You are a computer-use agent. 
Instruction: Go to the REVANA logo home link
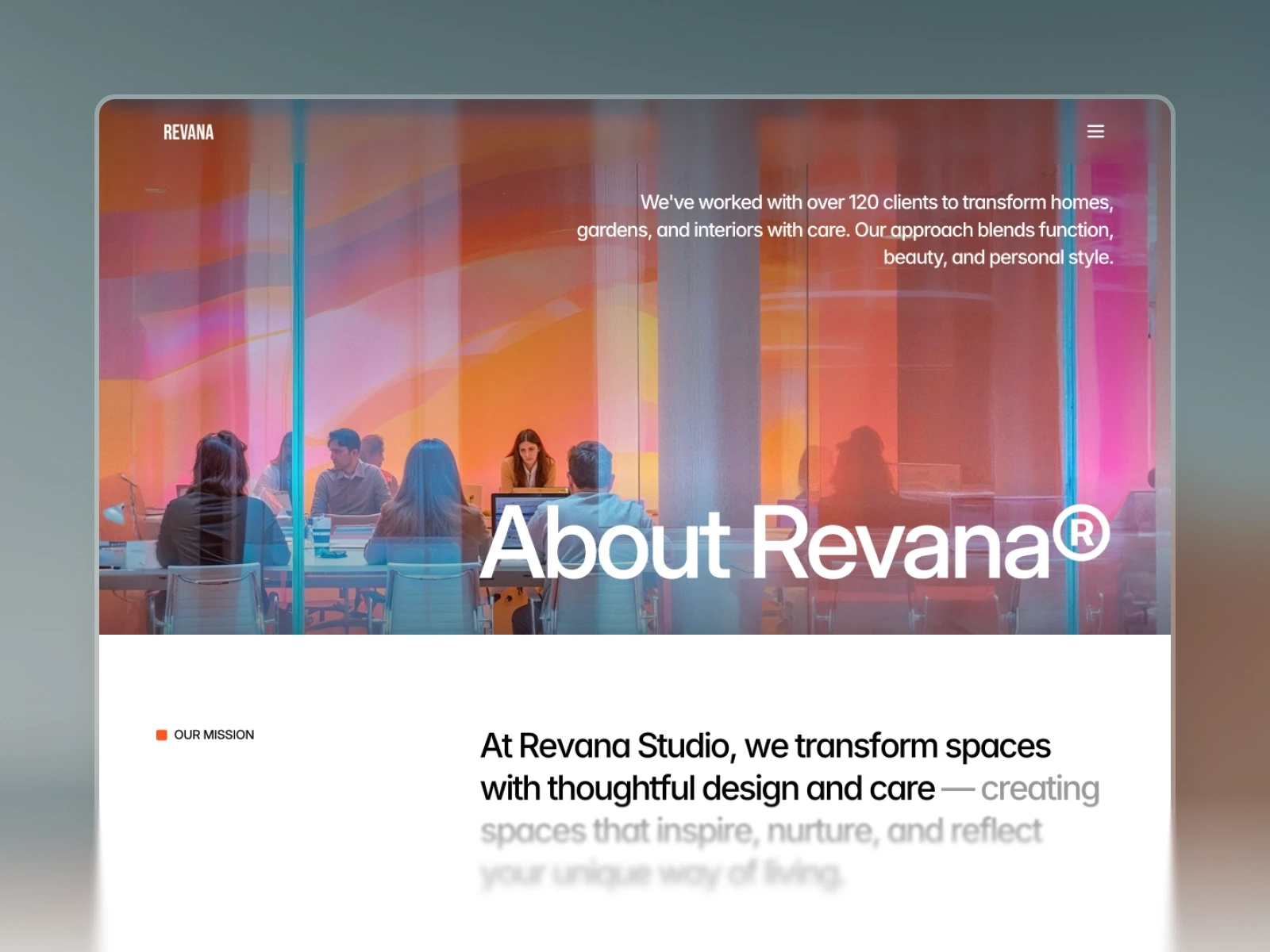tap(188, 132)
